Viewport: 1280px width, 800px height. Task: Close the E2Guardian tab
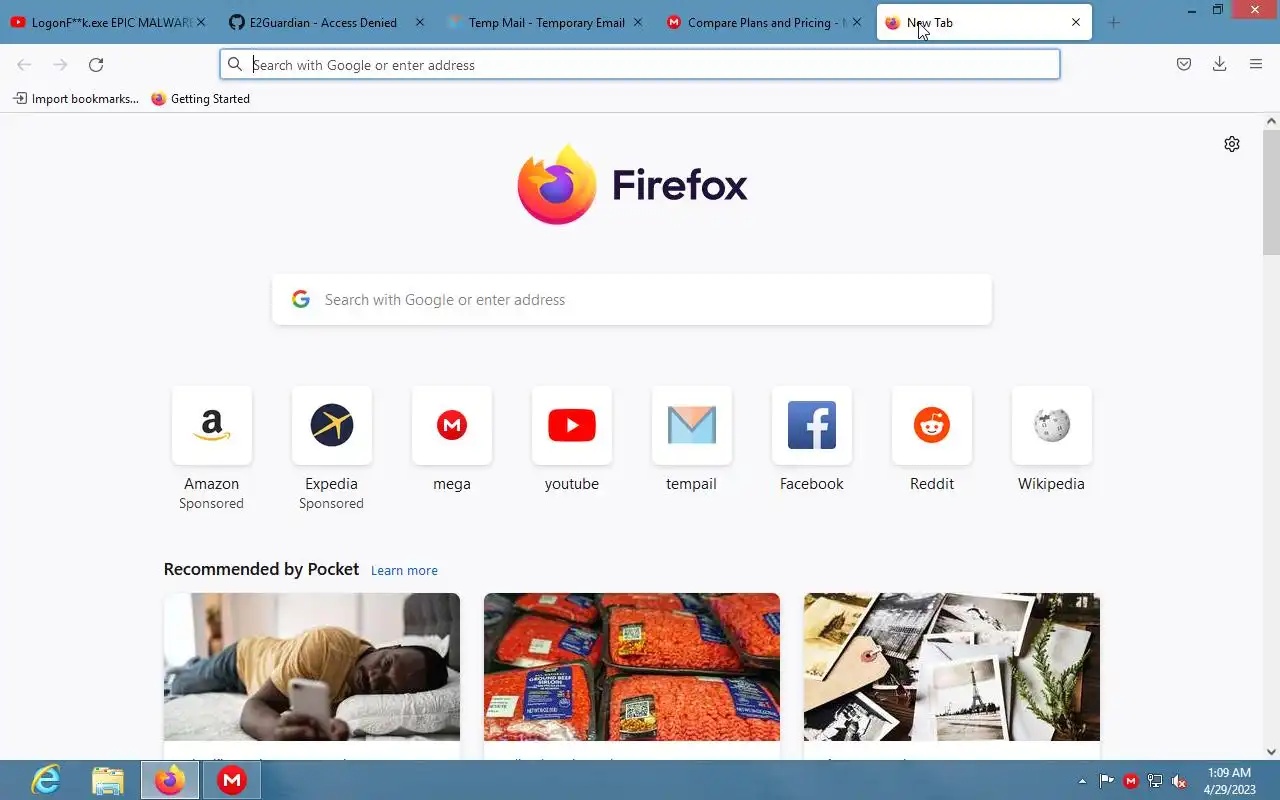[419, 22]
